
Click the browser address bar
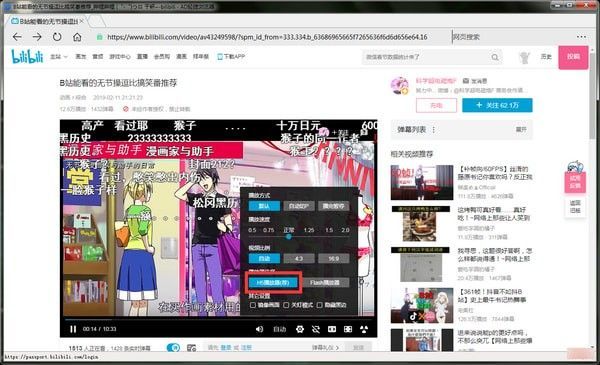[x=267, y=37]
